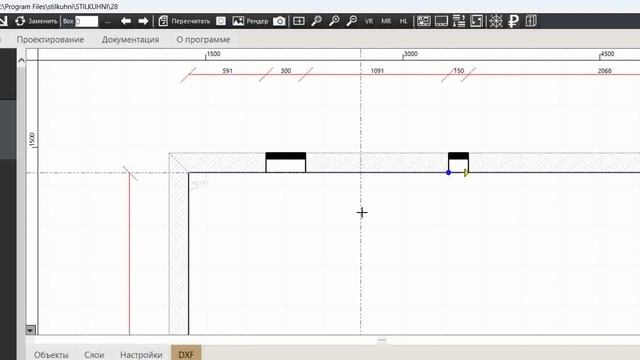
Task: Click the 1091 dimension value
Action: click(377, 71)
